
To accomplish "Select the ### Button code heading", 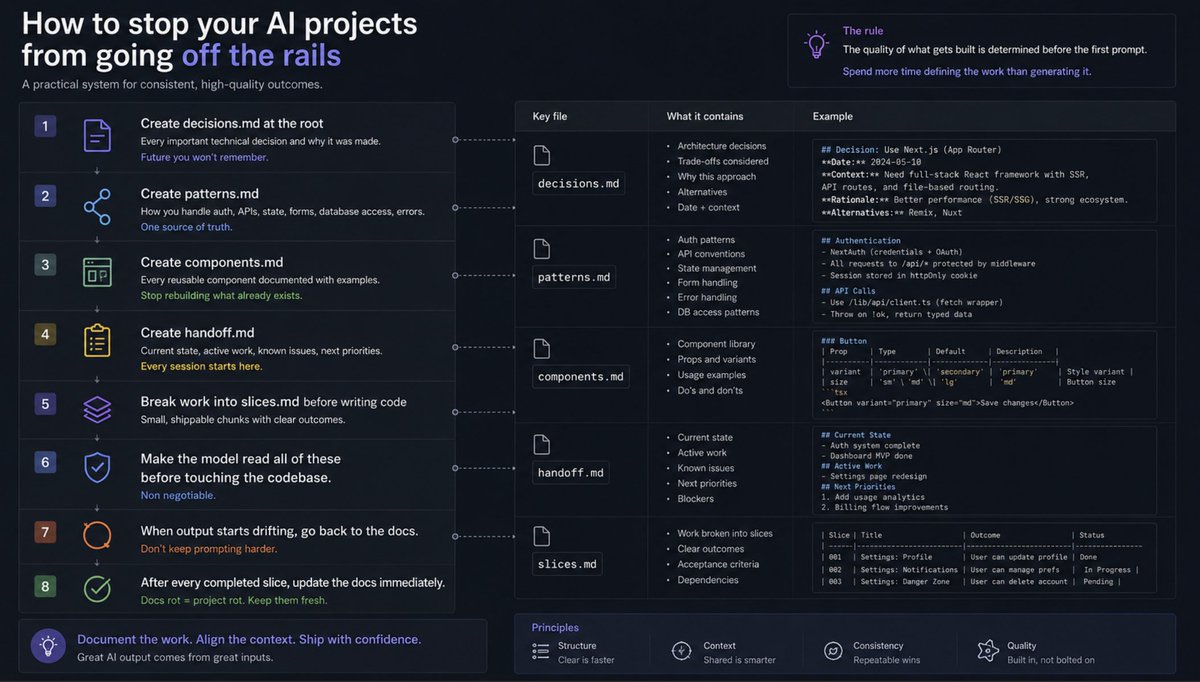I will click(x=844, y=341).
